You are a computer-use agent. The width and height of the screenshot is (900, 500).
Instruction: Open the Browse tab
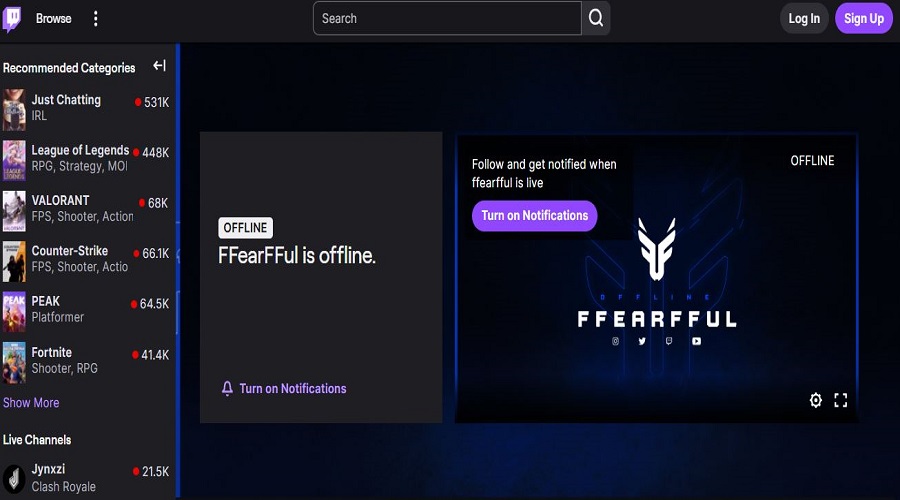pos(53,18)
